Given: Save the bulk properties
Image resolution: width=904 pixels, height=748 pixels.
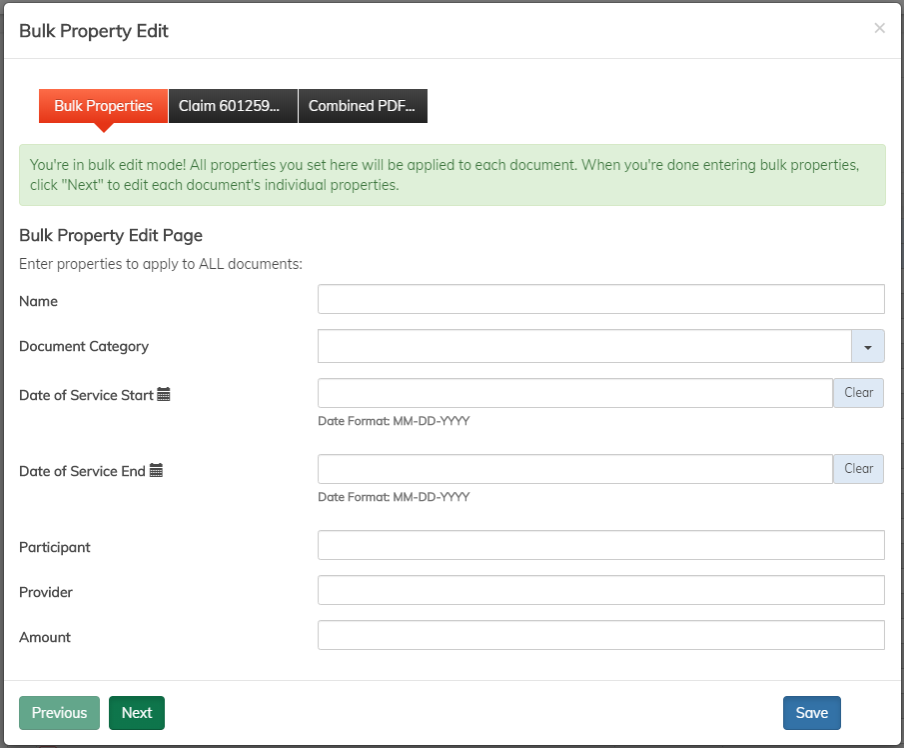Looking at the screenshot, I should (x=811, y=713).
